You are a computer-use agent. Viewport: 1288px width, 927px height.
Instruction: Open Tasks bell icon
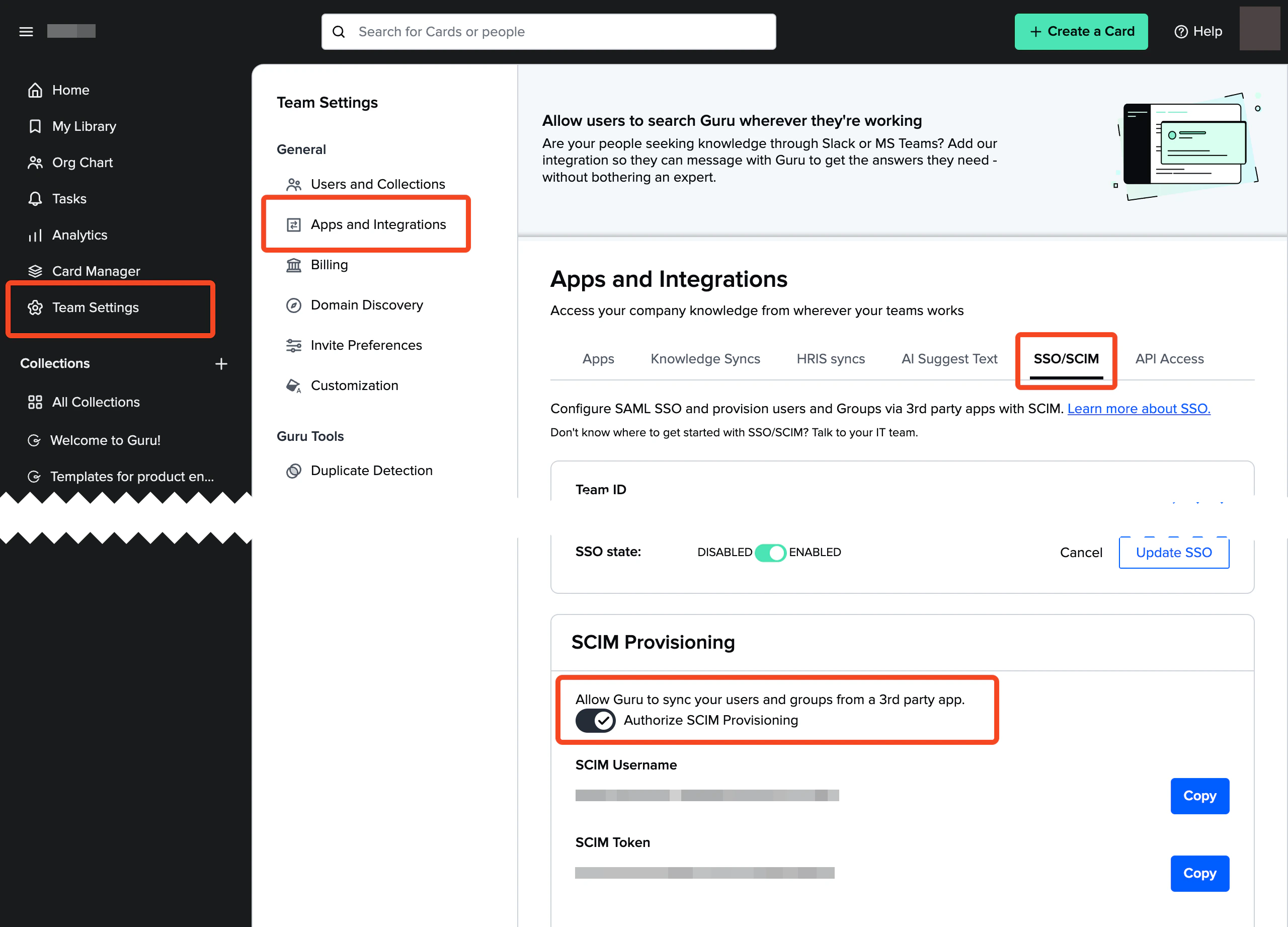35,199
